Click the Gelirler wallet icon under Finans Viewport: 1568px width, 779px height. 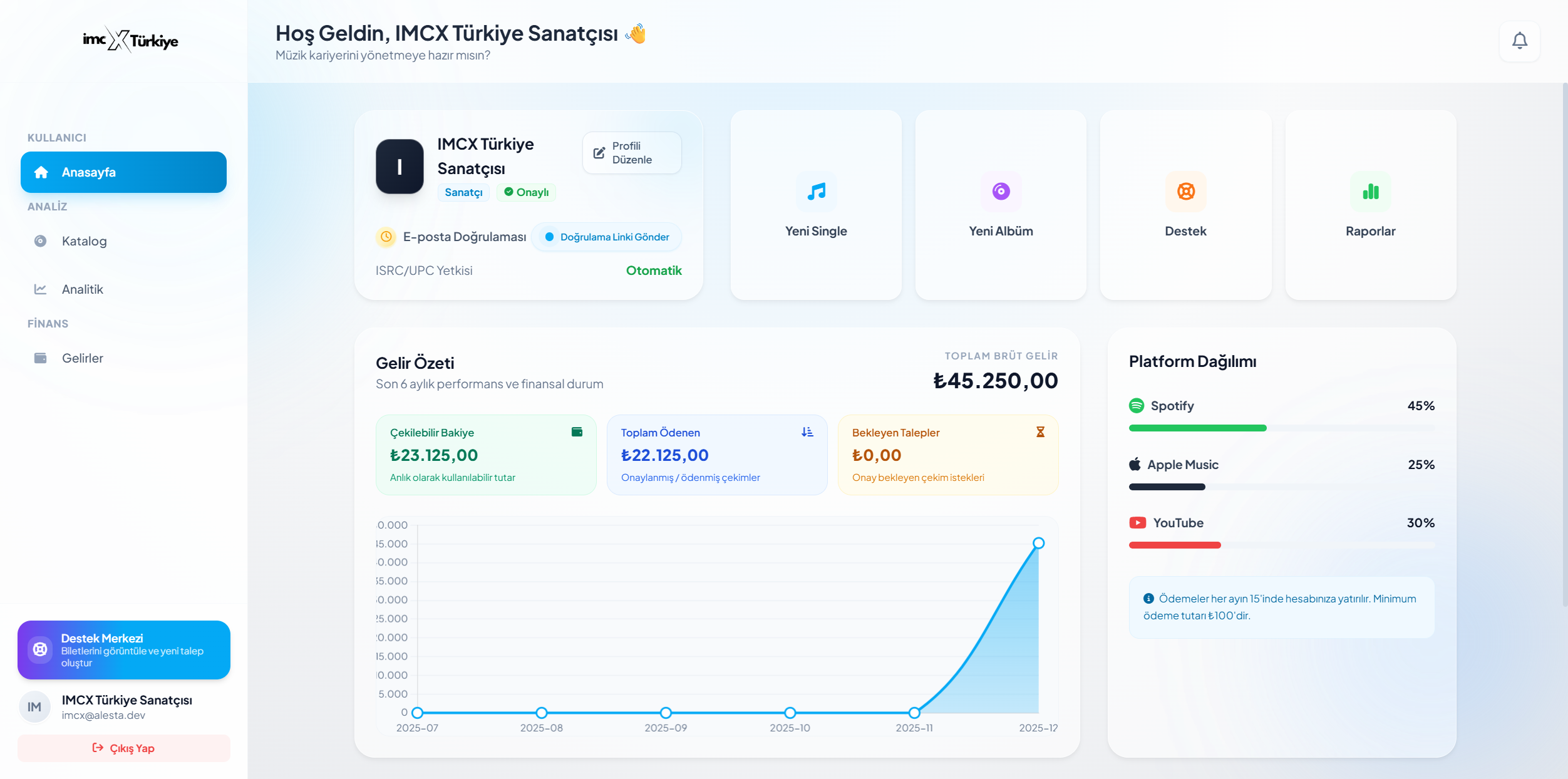pyautogui.click(x=40, y=358)
